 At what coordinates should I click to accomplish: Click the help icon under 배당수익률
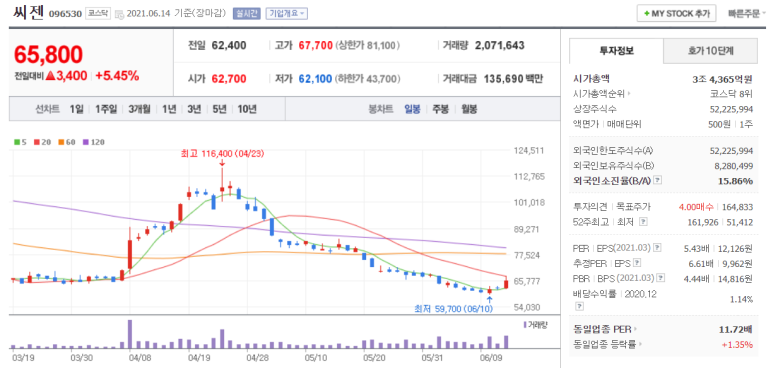(x=579, y=306)
